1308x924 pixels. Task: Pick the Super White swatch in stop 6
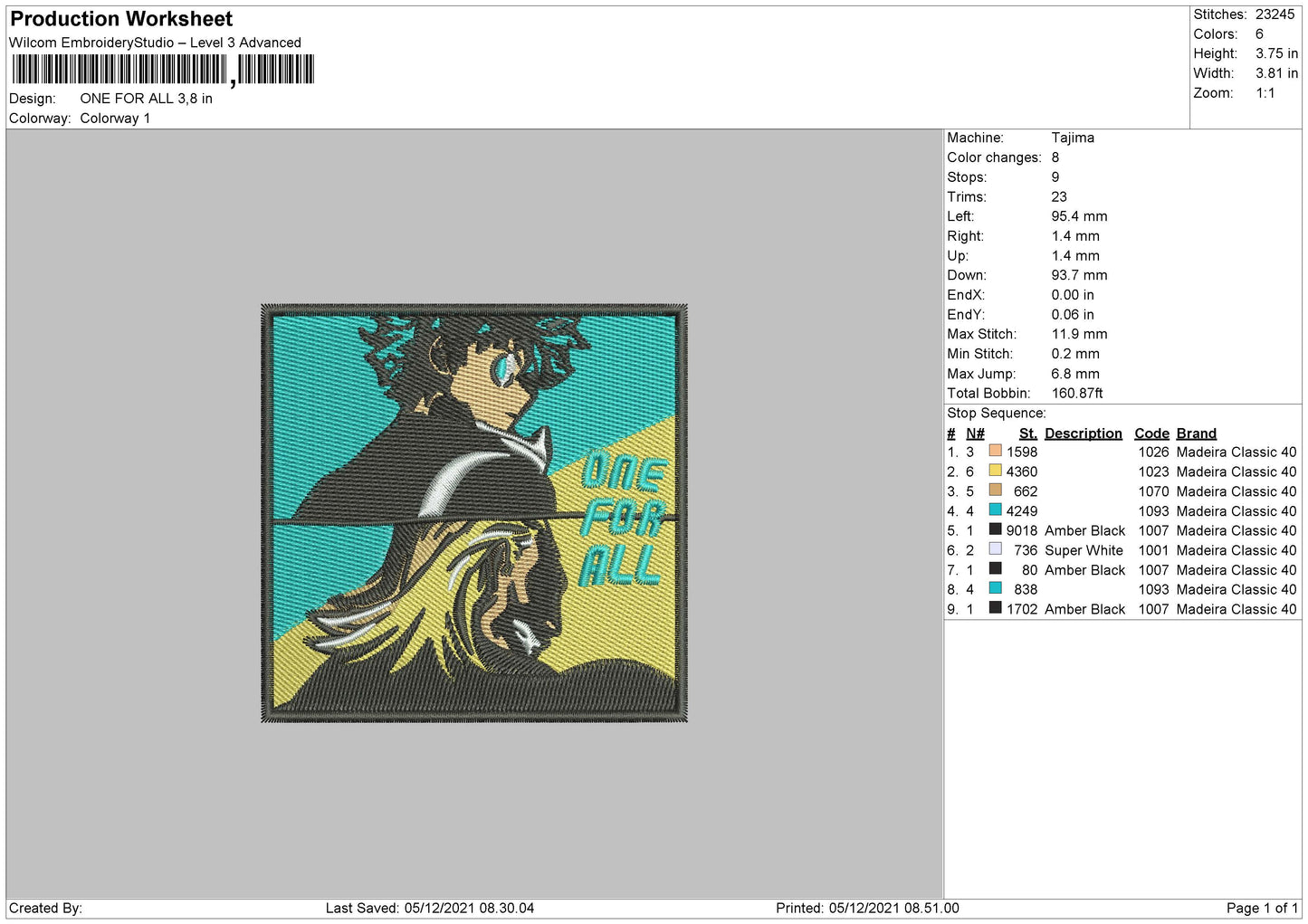tap(995, 548)
